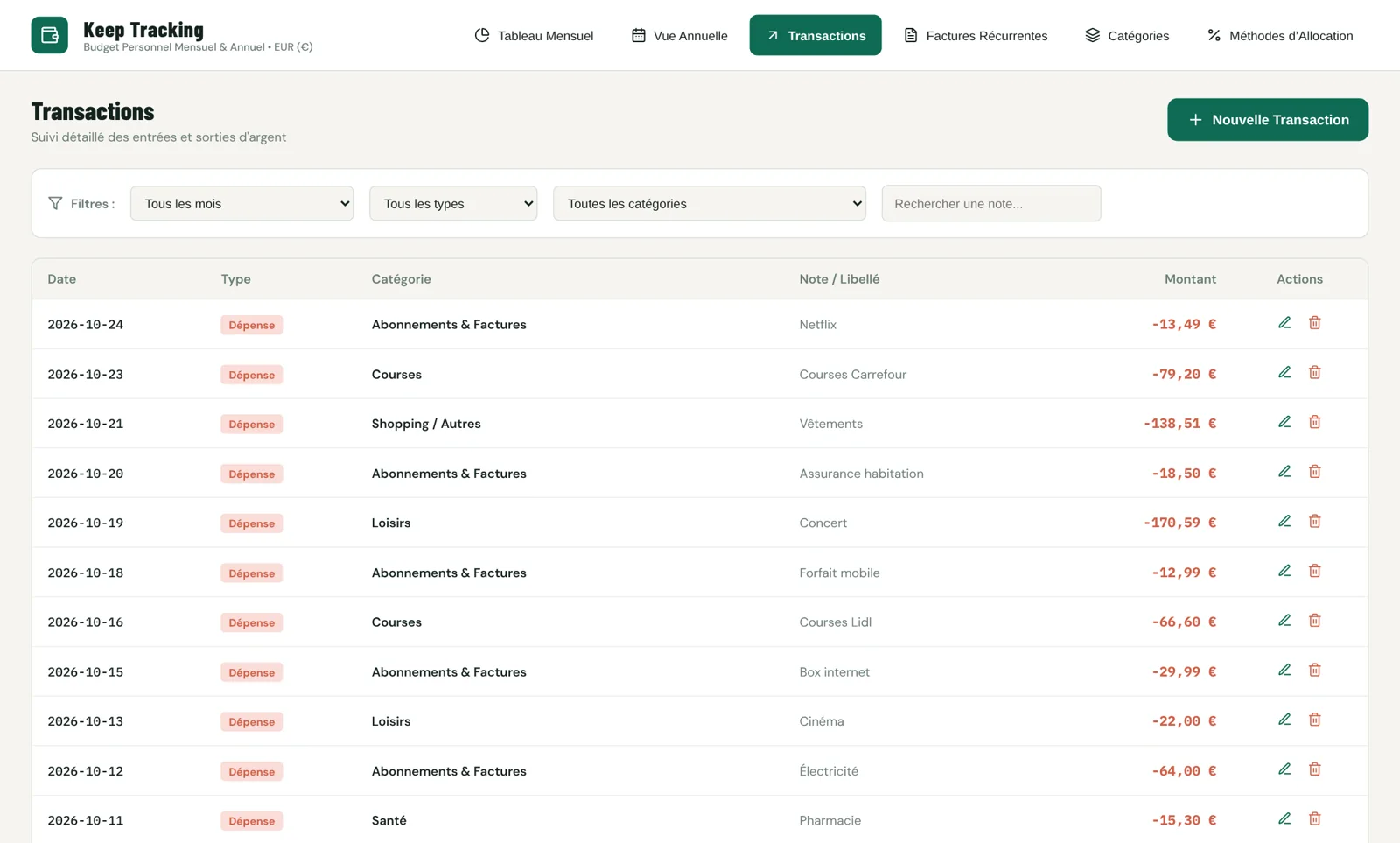Open the Catégories page
The image size is (1400, 843).
pos(1127,35)
